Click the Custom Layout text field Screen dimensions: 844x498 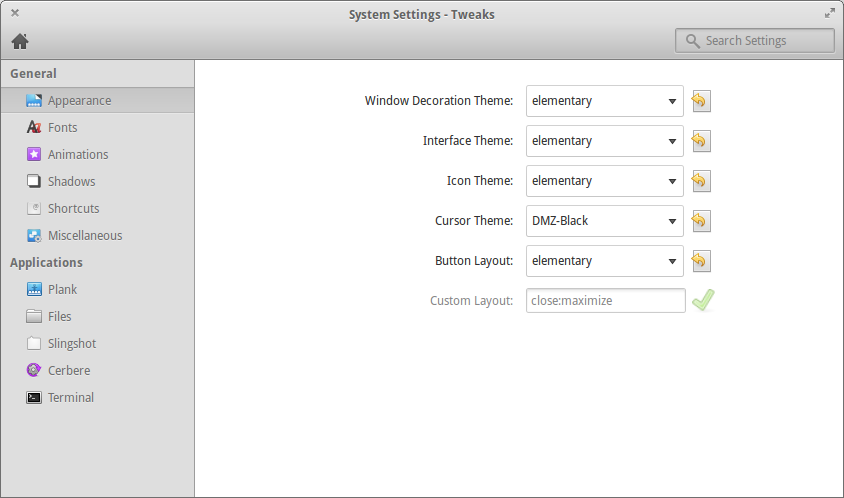coord(606,300)
